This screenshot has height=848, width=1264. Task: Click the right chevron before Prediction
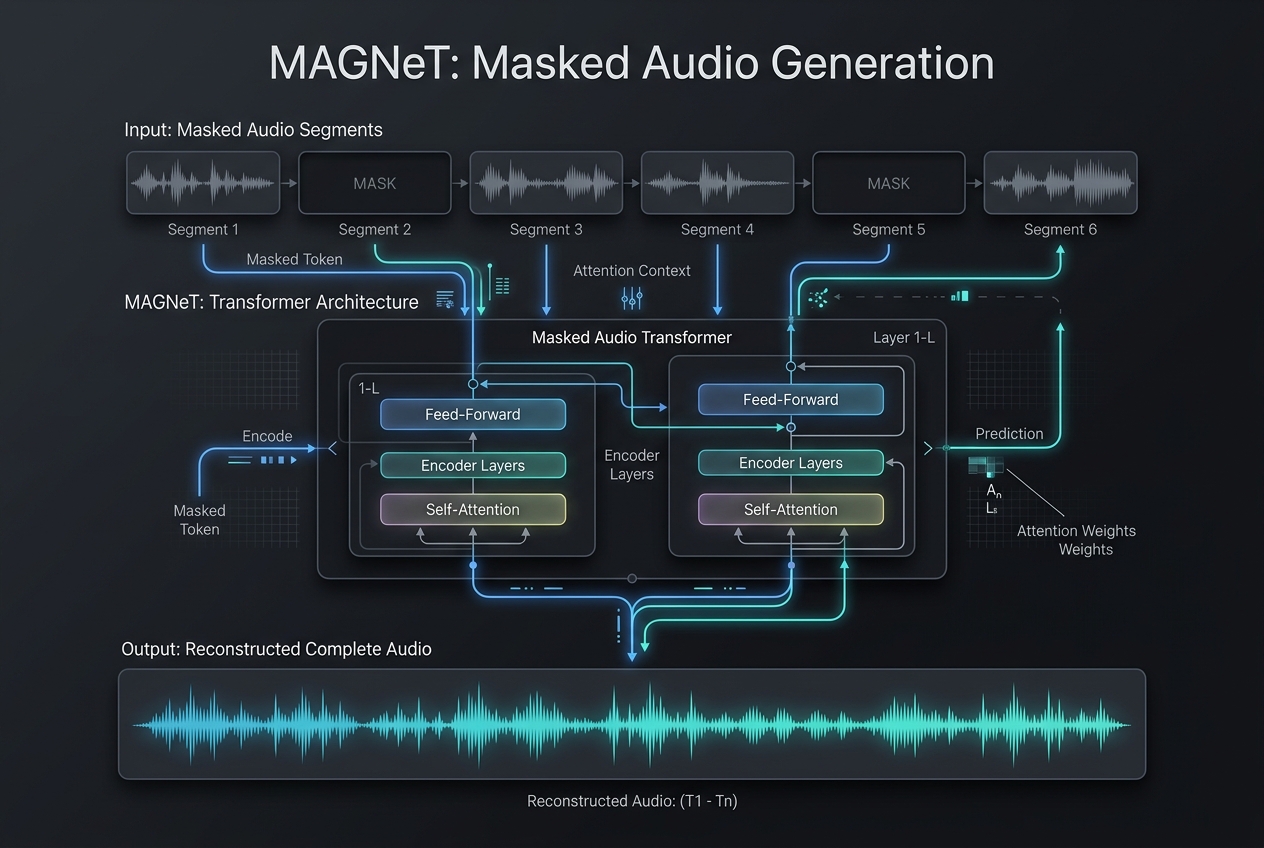coord(928,449)
